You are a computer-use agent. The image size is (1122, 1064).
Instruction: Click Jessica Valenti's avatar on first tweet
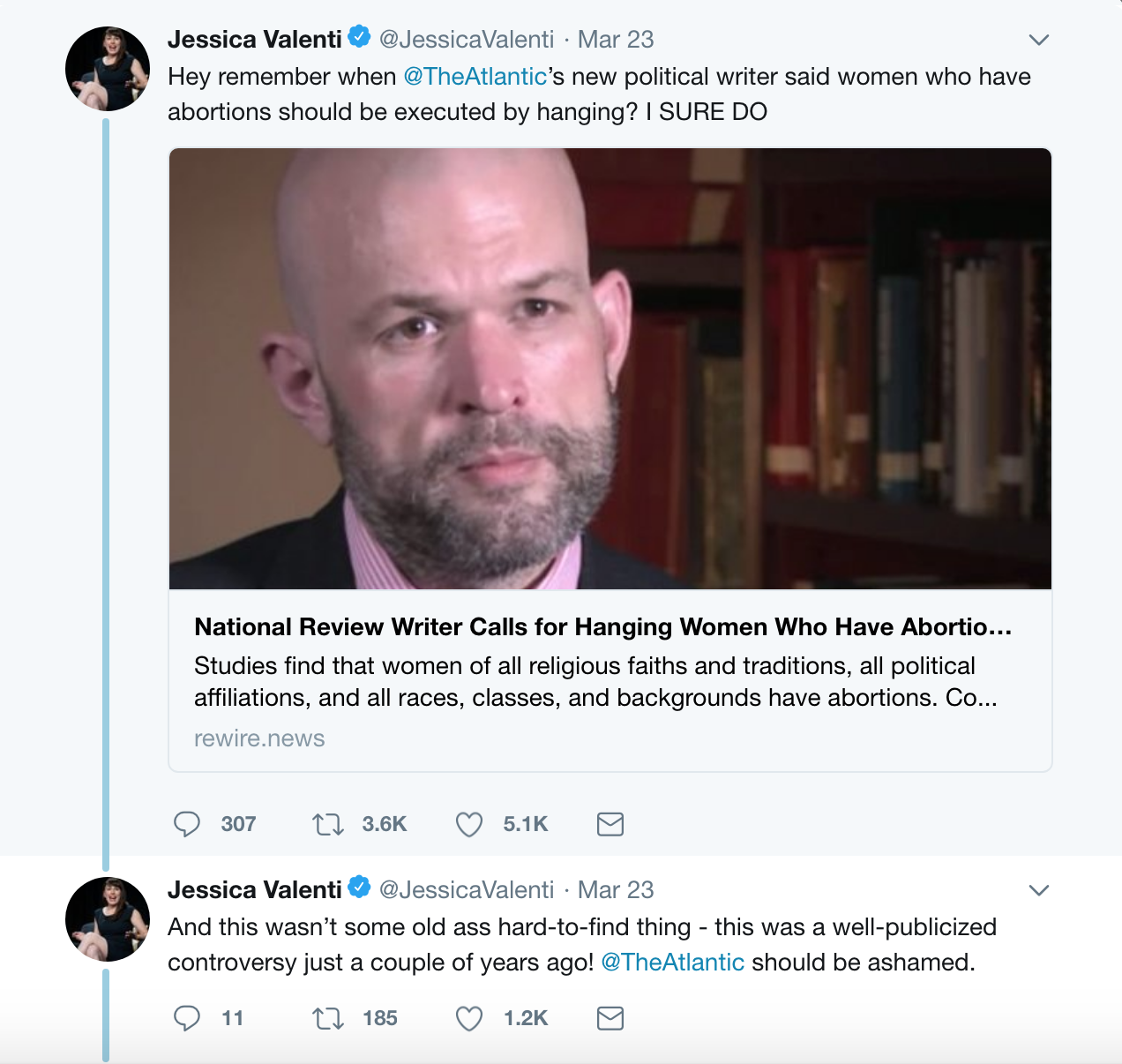[x=108, y=69]
